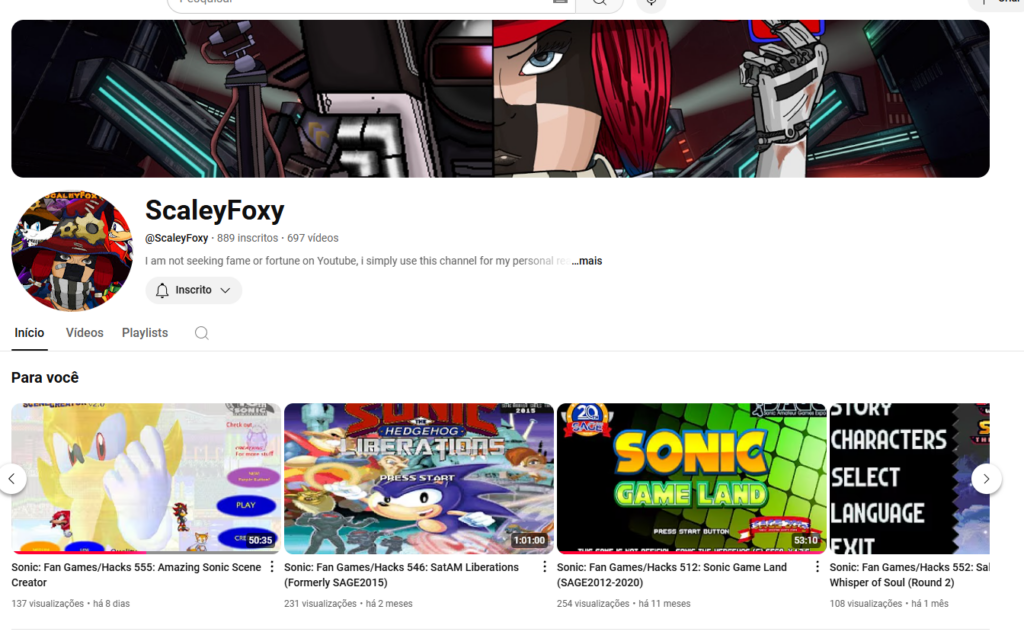Open options menu for Sonic Game Land video
The image size is (1024, 632).
[817, 567]
